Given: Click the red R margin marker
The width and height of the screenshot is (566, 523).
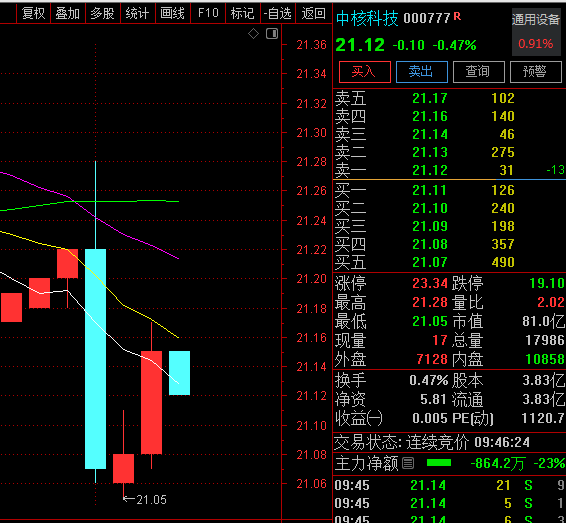Looking at the screenshot, I should pyautogui.click(x=457, y=16).
